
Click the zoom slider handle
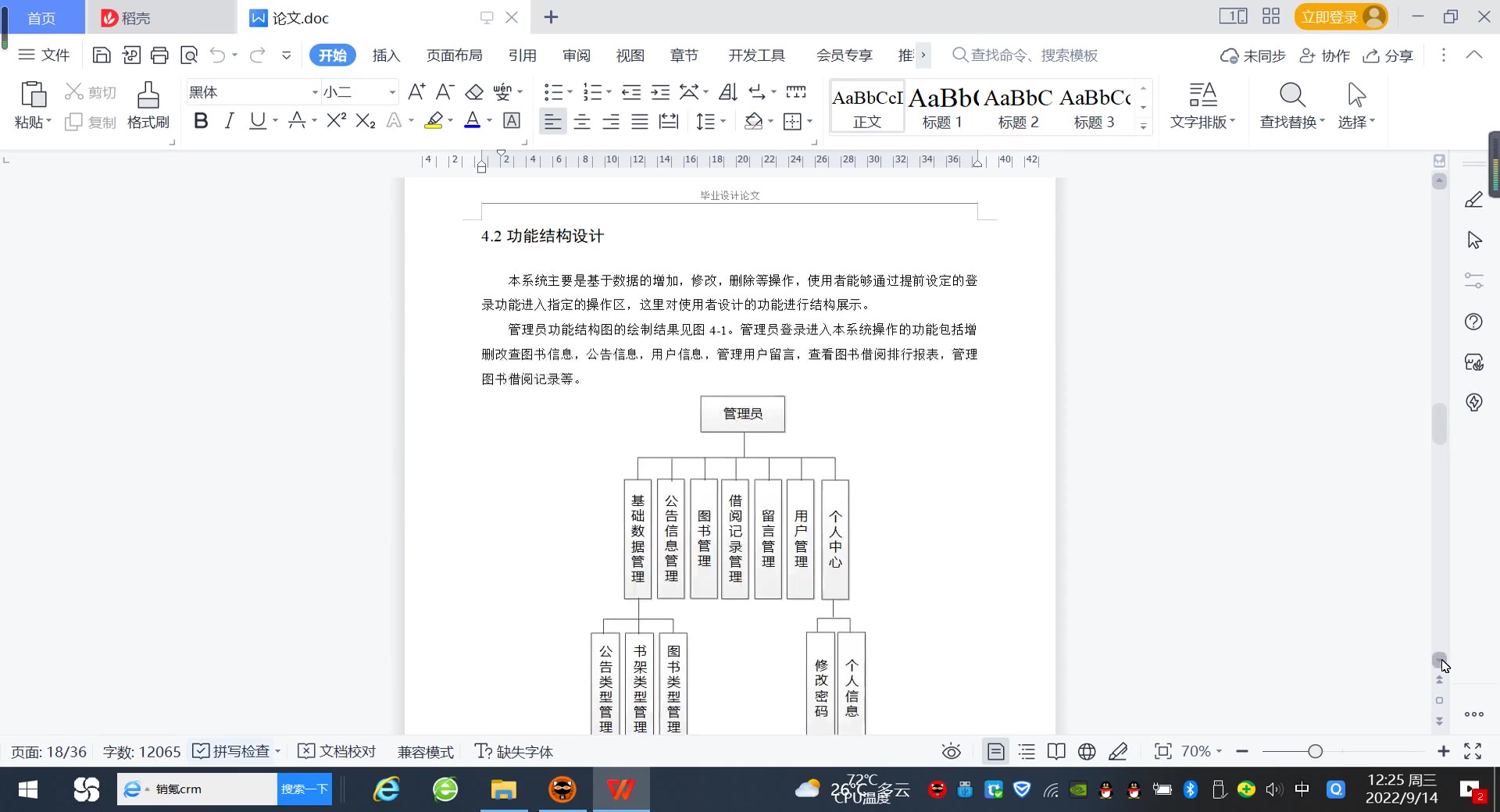pos(1315,751)
